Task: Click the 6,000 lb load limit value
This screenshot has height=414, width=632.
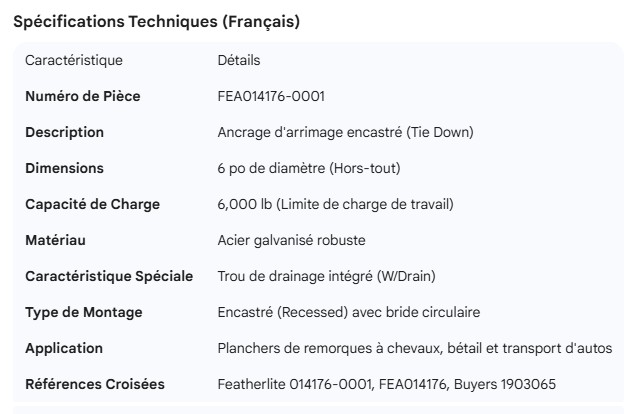Action: click(x=335, y=204)
